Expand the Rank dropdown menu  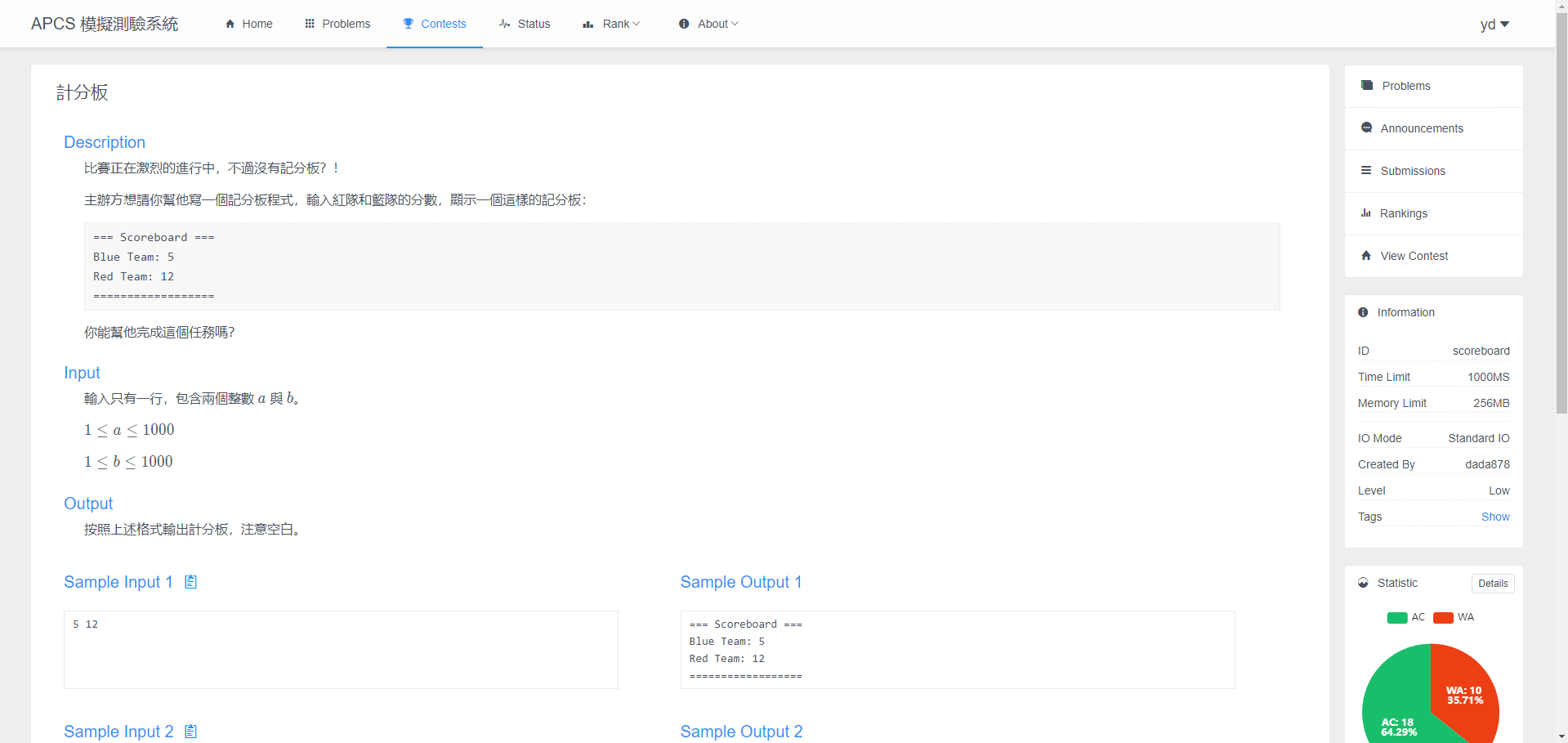point(611,24)
